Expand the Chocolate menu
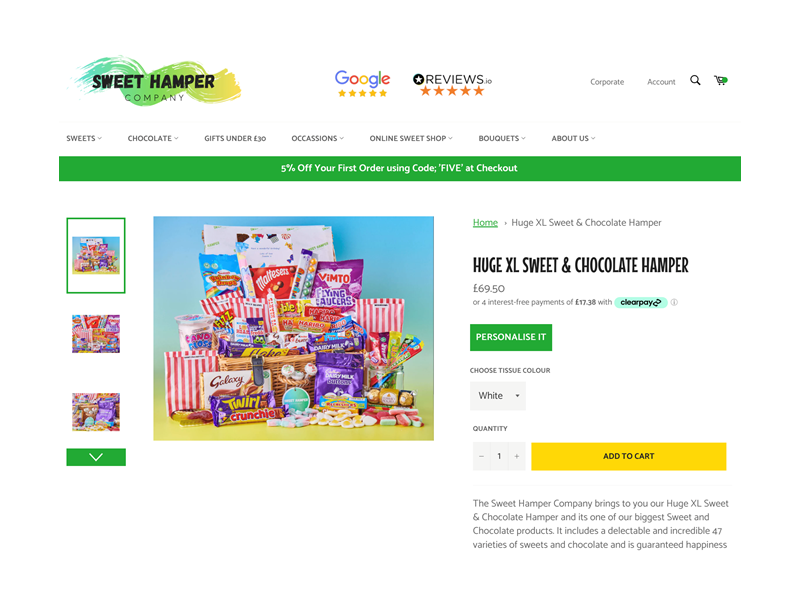Image resolution: width=800 pixels, height=600 pixels. [x=153, y=138]
